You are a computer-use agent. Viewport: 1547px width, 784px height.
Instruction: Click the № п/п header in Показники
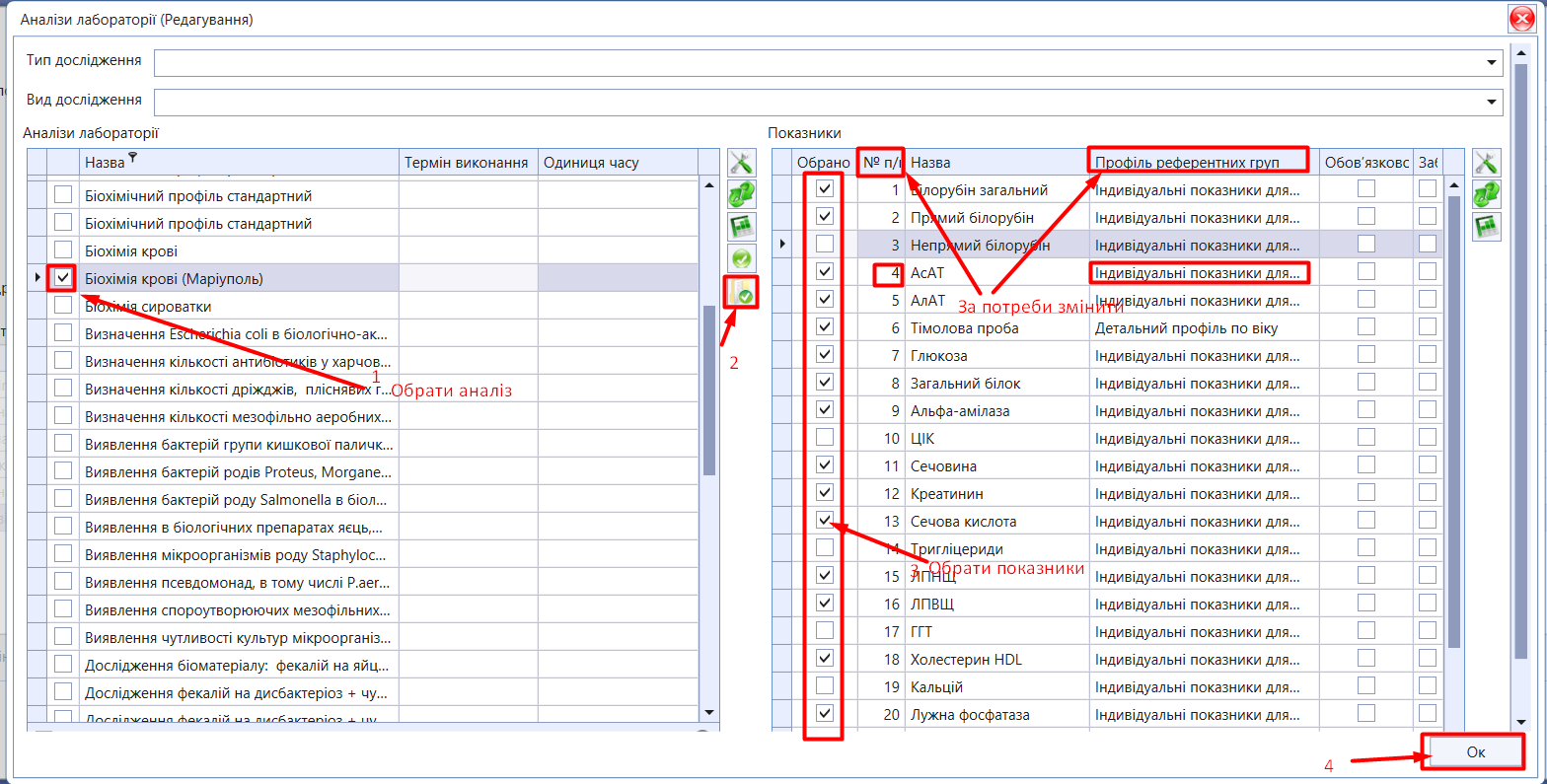(880, 163)
